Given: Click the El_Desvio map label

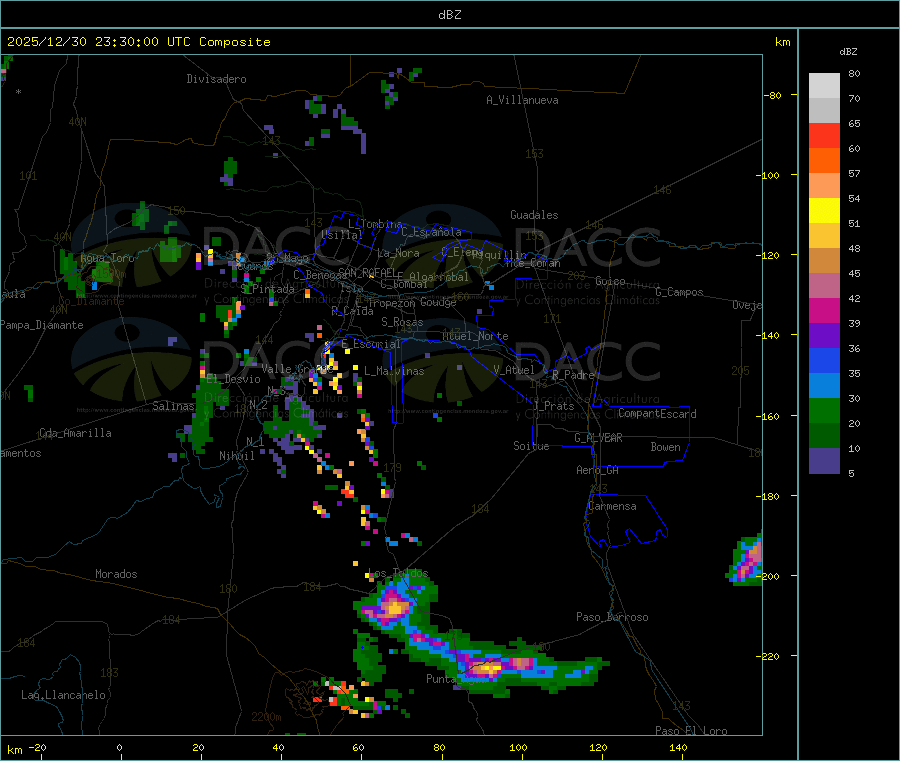Looking at the screenshot, I should point(233,379).
